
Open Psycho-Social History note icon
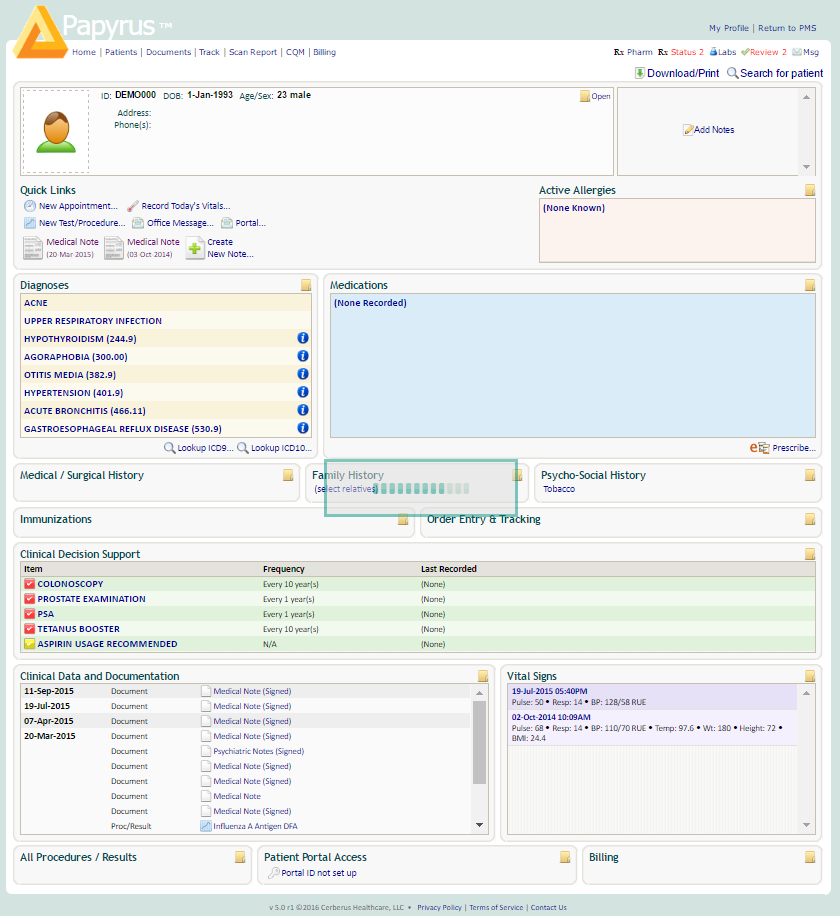coord(810,475)
